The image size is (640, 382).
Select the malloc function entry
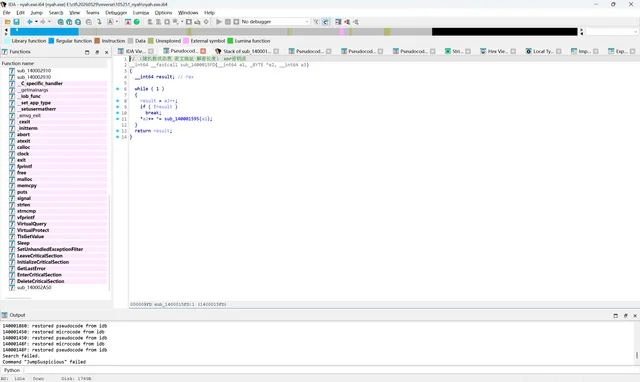click(24, 179)
